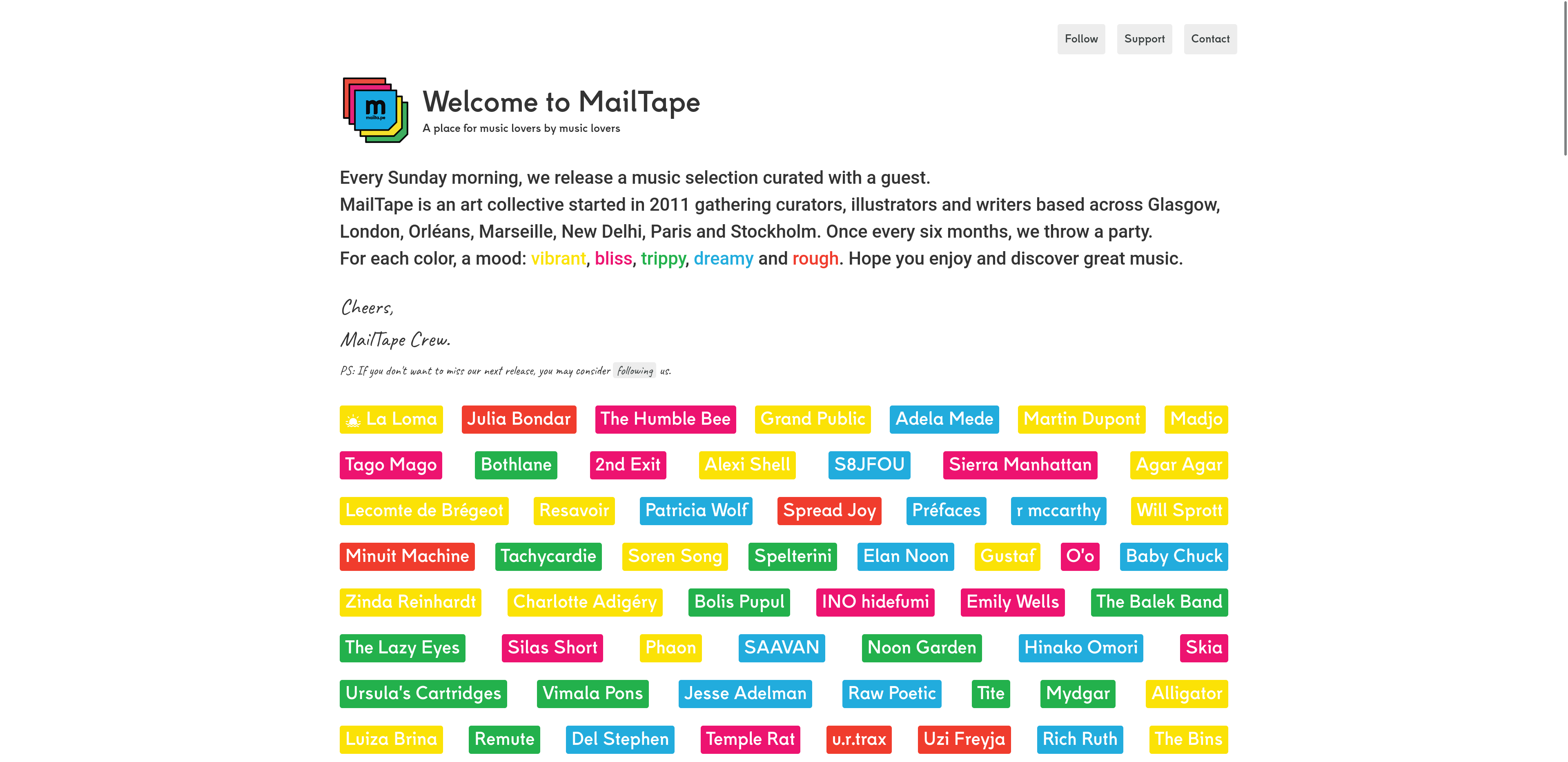Open the Uzi Freyja episode
Image resolution: width=1568 pixels, height=762 pixels.
pyautogui.click(x=964, y=739)
